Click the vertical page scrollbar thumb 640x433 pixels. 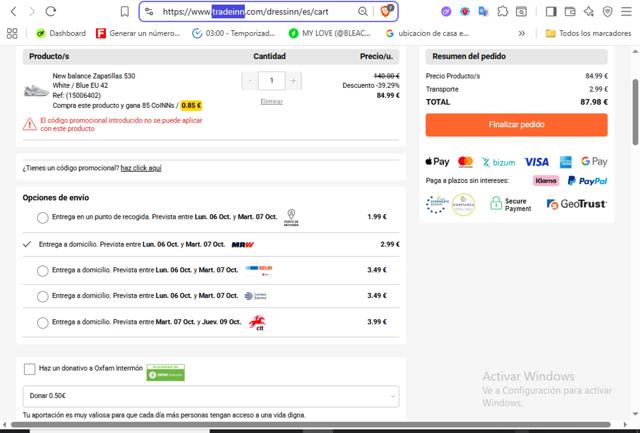635,112
